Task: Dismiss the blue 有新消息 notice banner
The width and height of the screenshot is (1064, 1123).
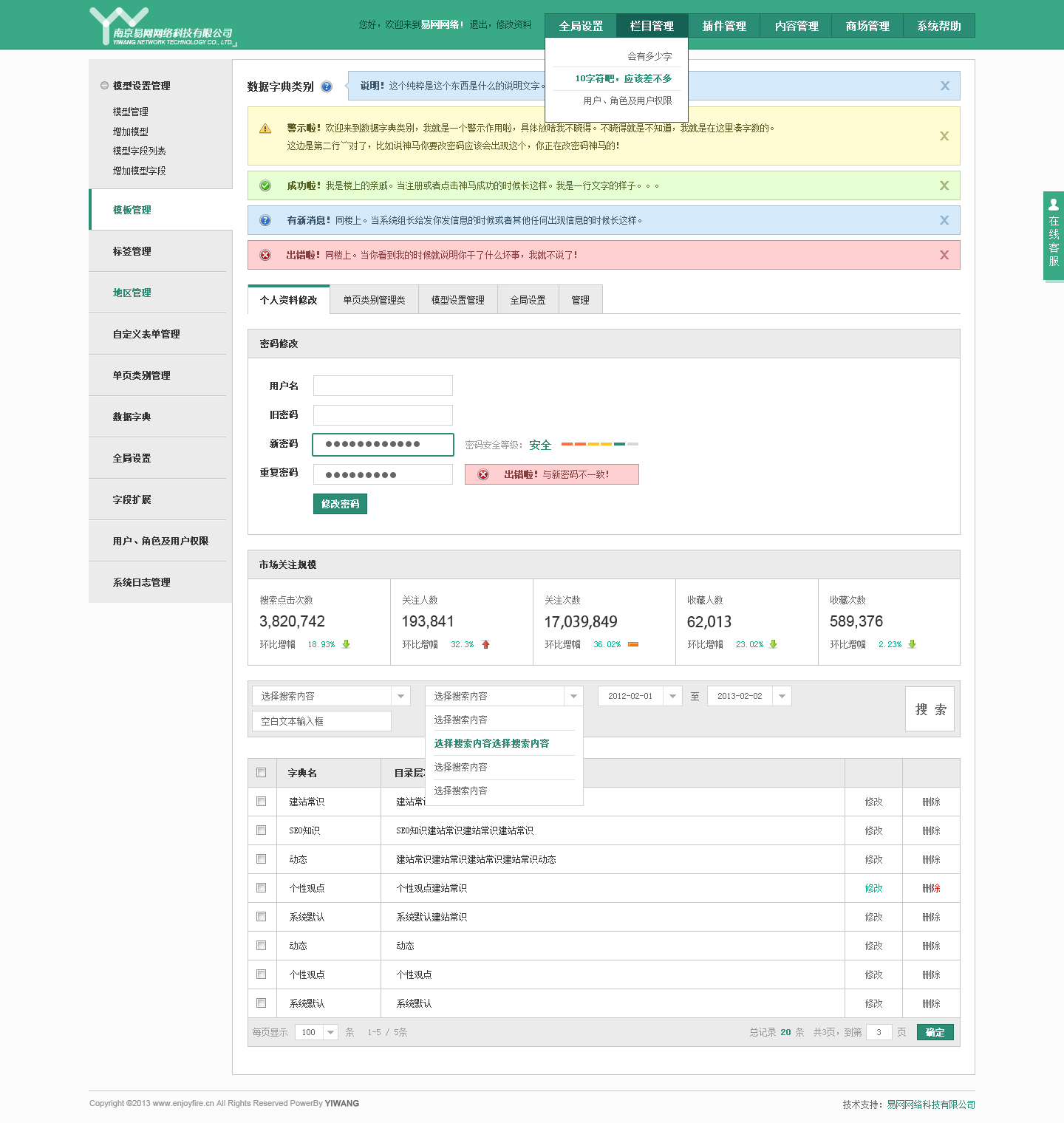Action: [x=944, y=220]
